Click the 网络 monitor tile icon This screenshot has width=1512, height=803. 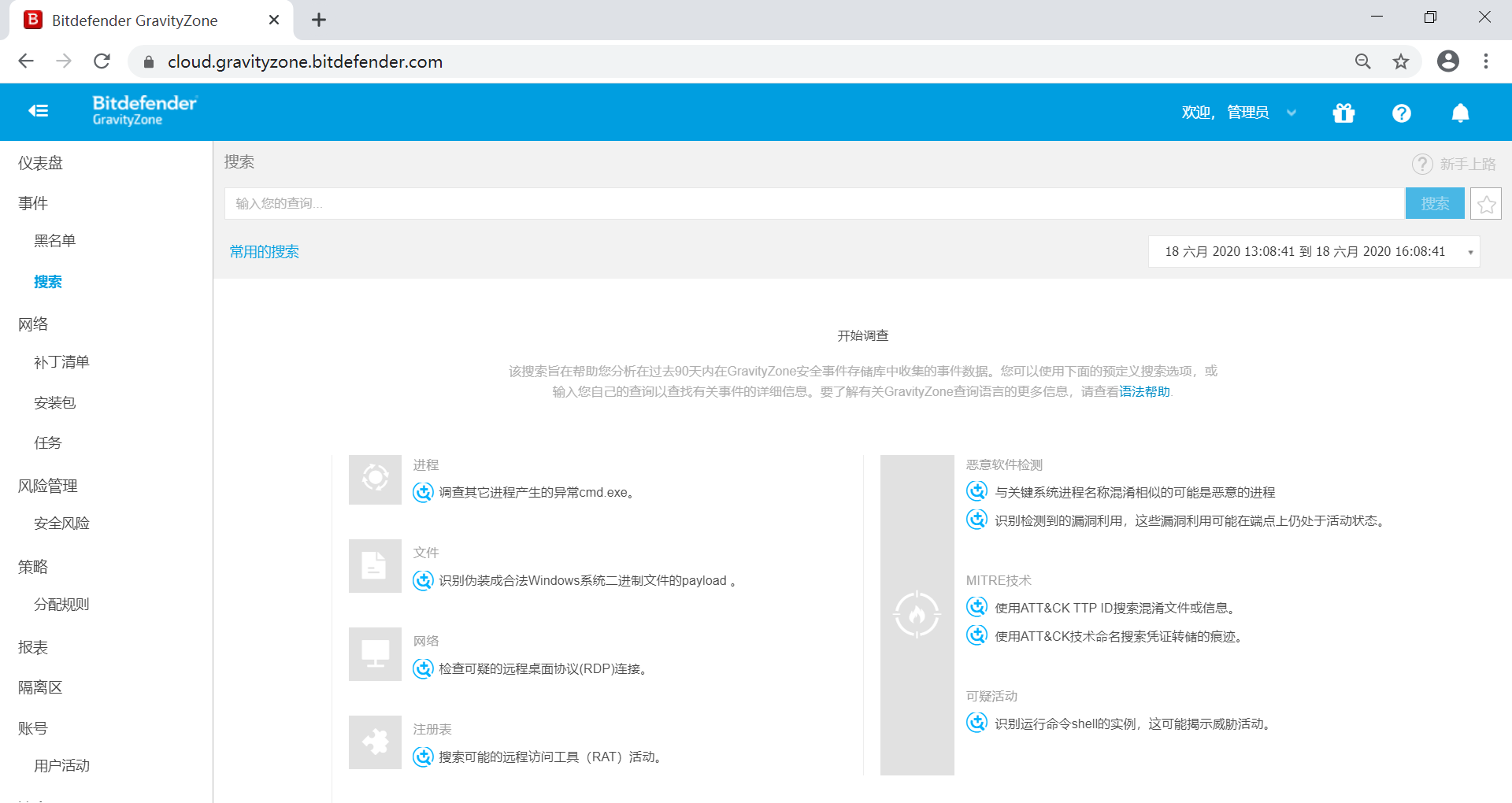click(376, 654)
